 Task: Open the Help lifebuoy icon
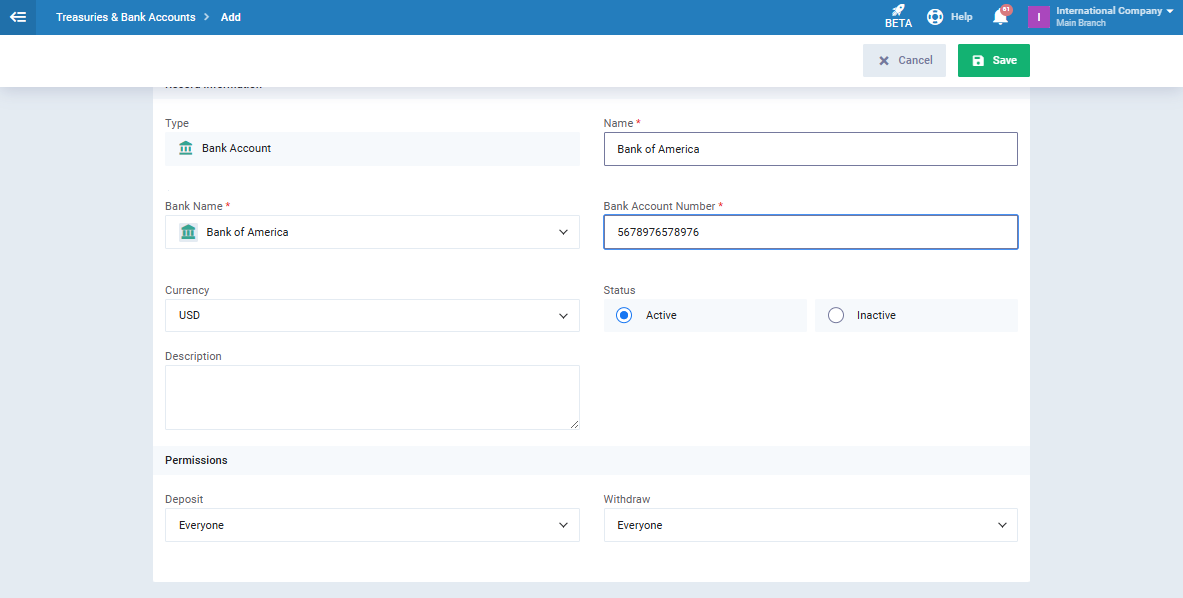click(x=935, y=17)
